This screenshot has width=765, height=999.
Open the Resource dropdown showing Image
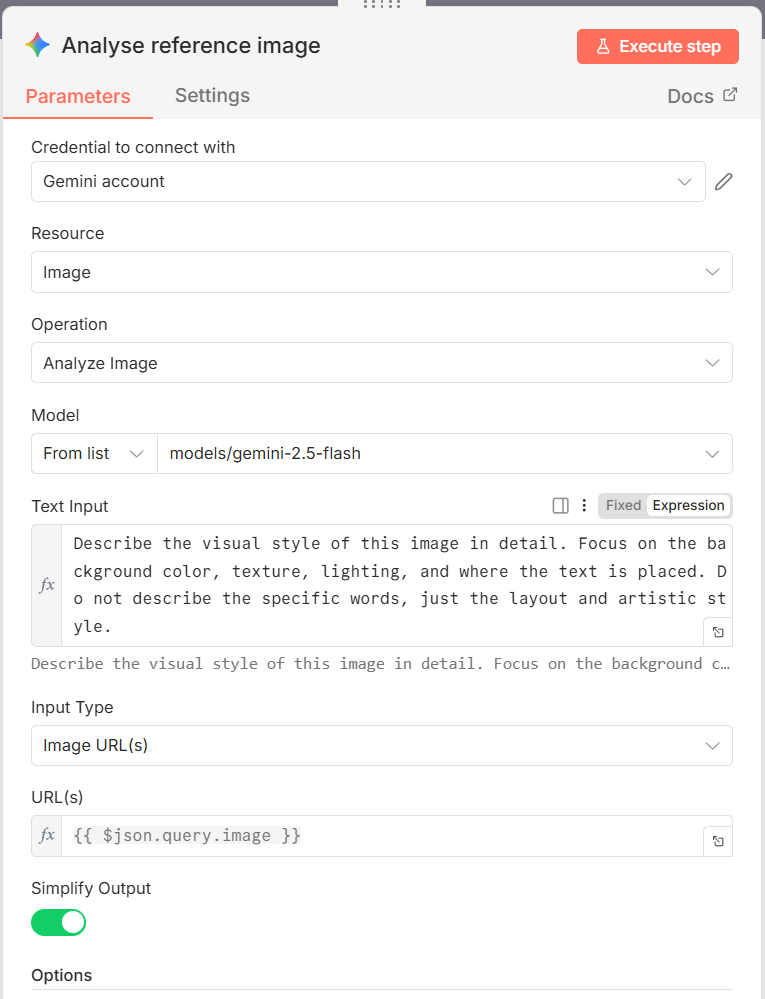point(381,272)
